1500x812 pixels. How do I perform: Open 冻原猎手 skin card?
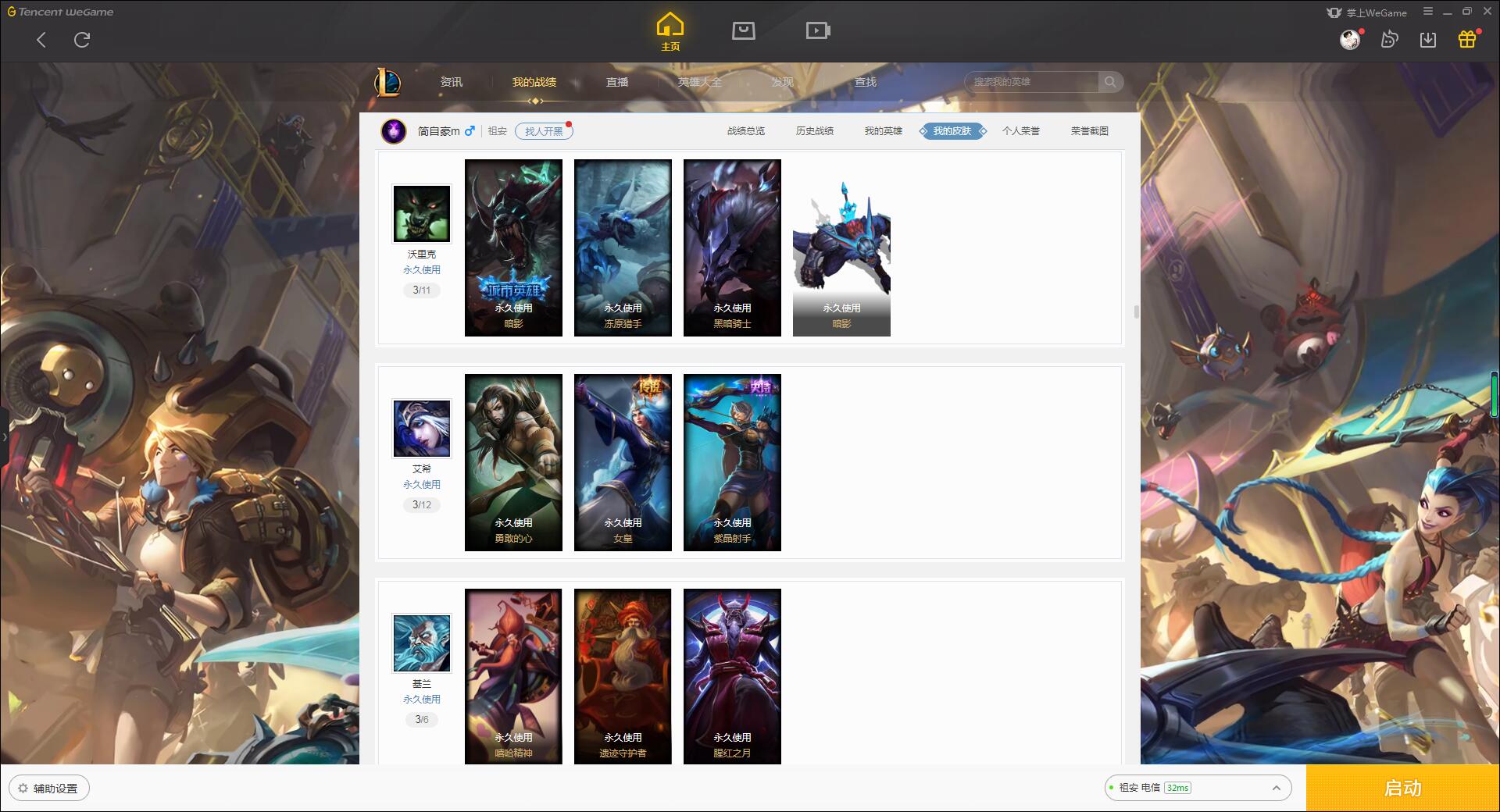[623, 248]
